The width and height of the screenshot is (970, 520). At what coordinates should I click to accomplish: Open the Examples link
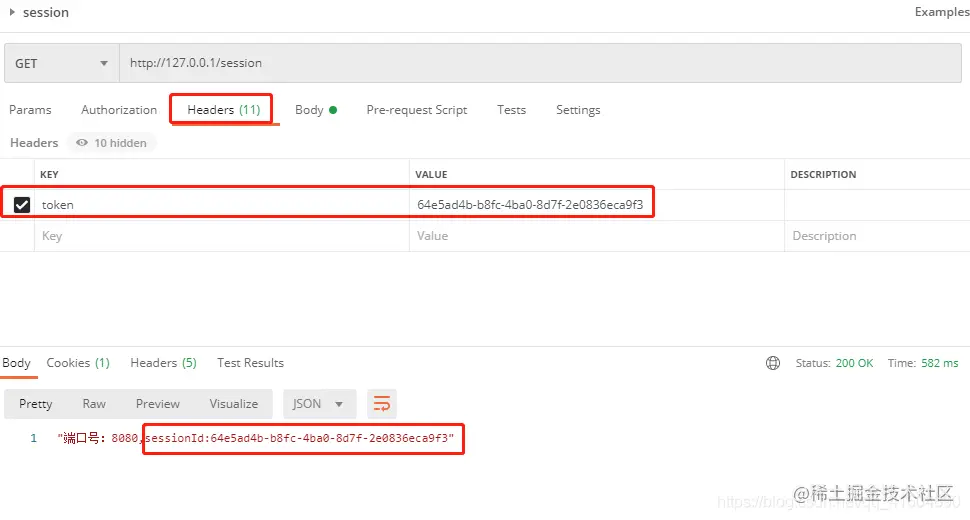942,12
